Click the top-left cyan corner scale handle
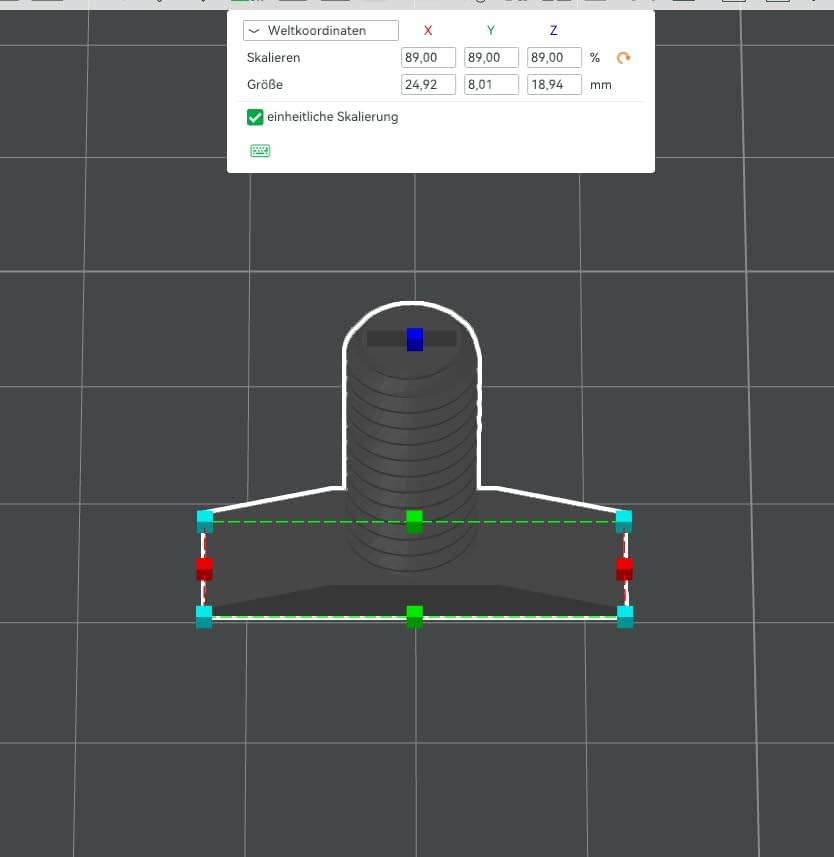Screen dimensions: 834x857 [205, 521]
